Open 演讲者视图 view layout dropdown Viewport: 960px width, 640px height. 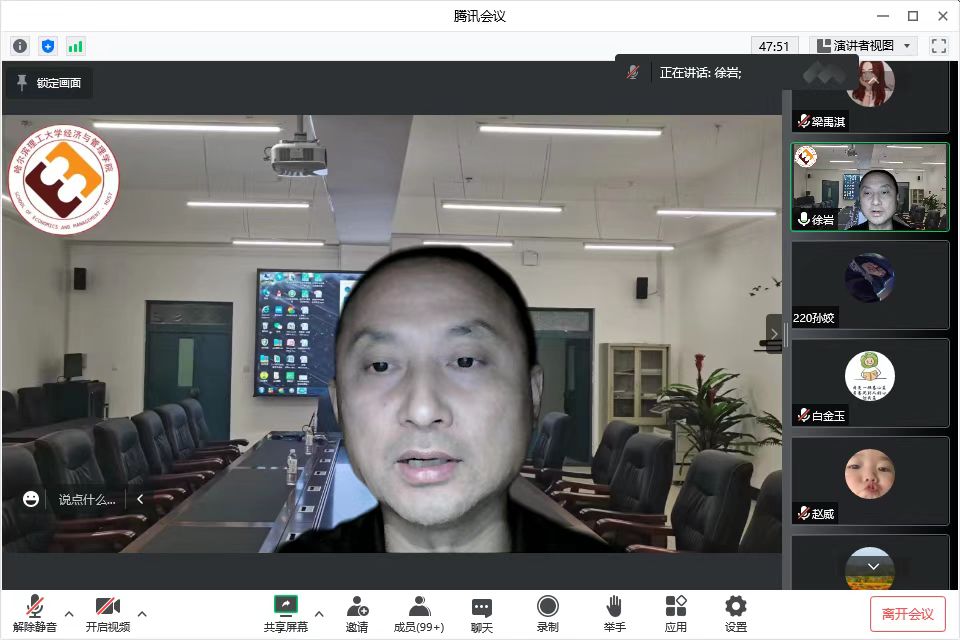click(863, 46)
